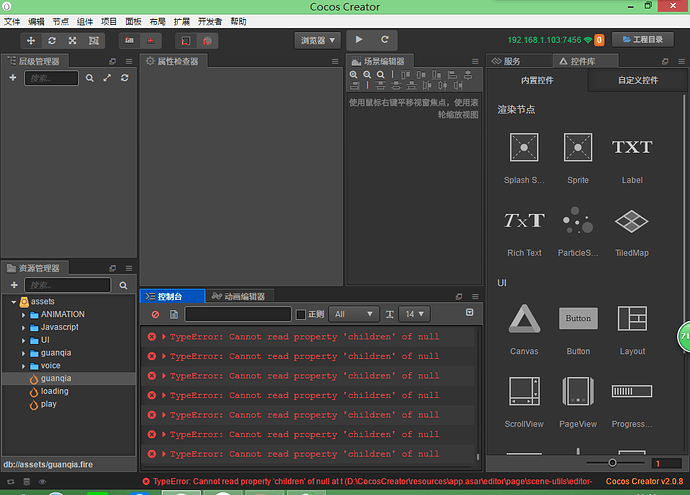
Task: Open the 文件 menu
Action: click(12, 22)
